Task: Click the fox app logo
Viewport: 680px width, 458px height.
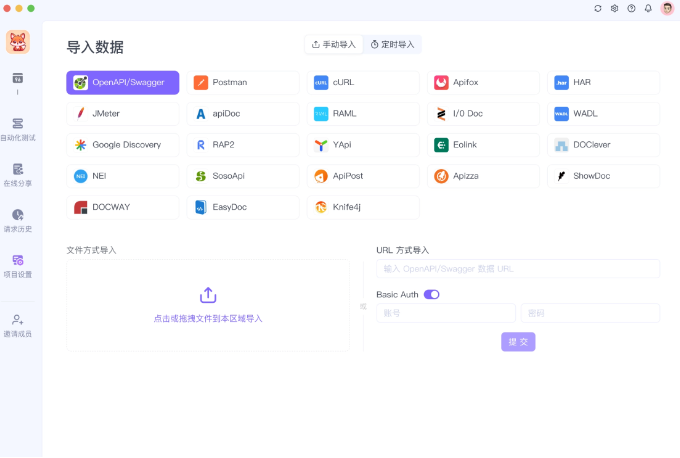Action: 18,42
